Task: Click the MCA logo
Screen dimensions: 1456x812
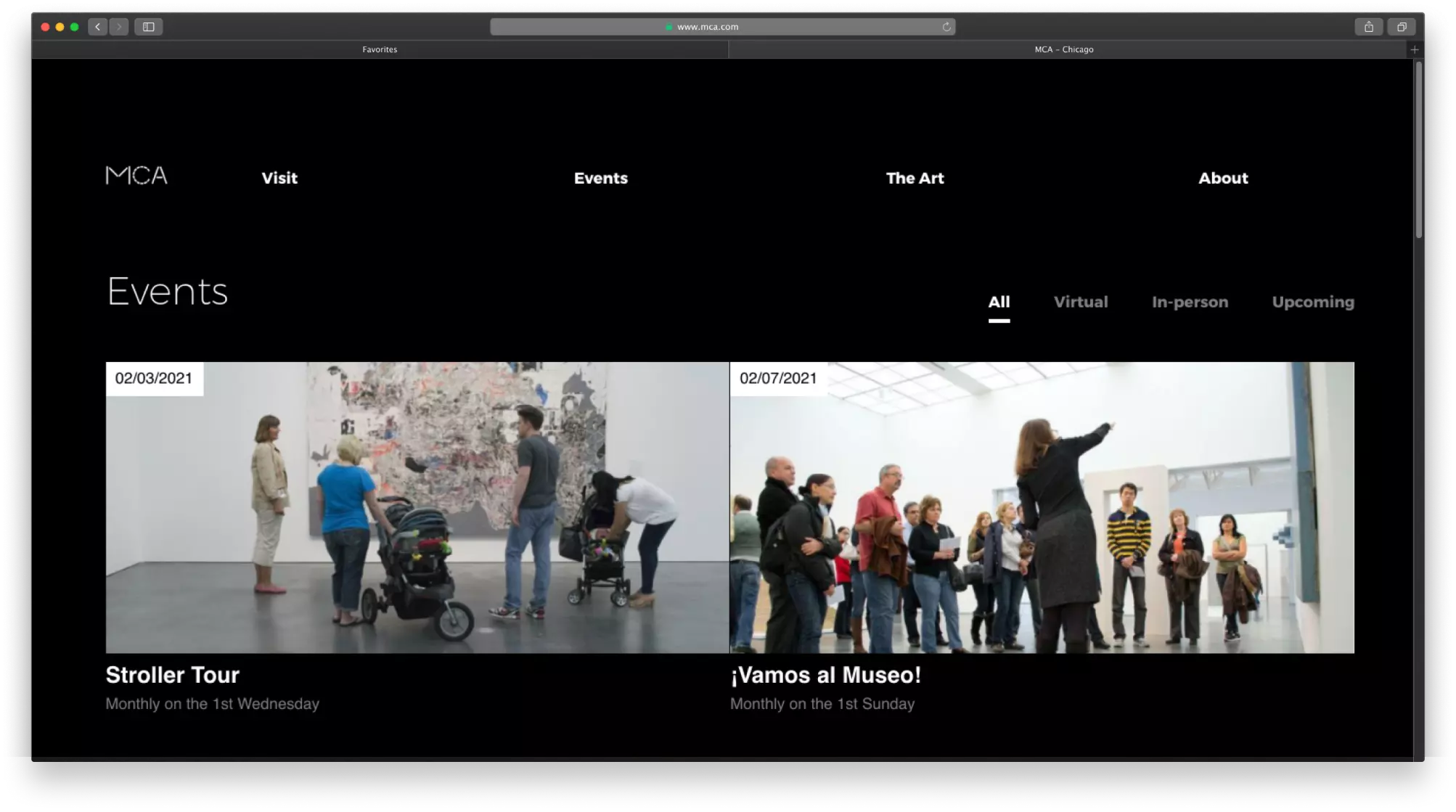Action: (136, 176)
